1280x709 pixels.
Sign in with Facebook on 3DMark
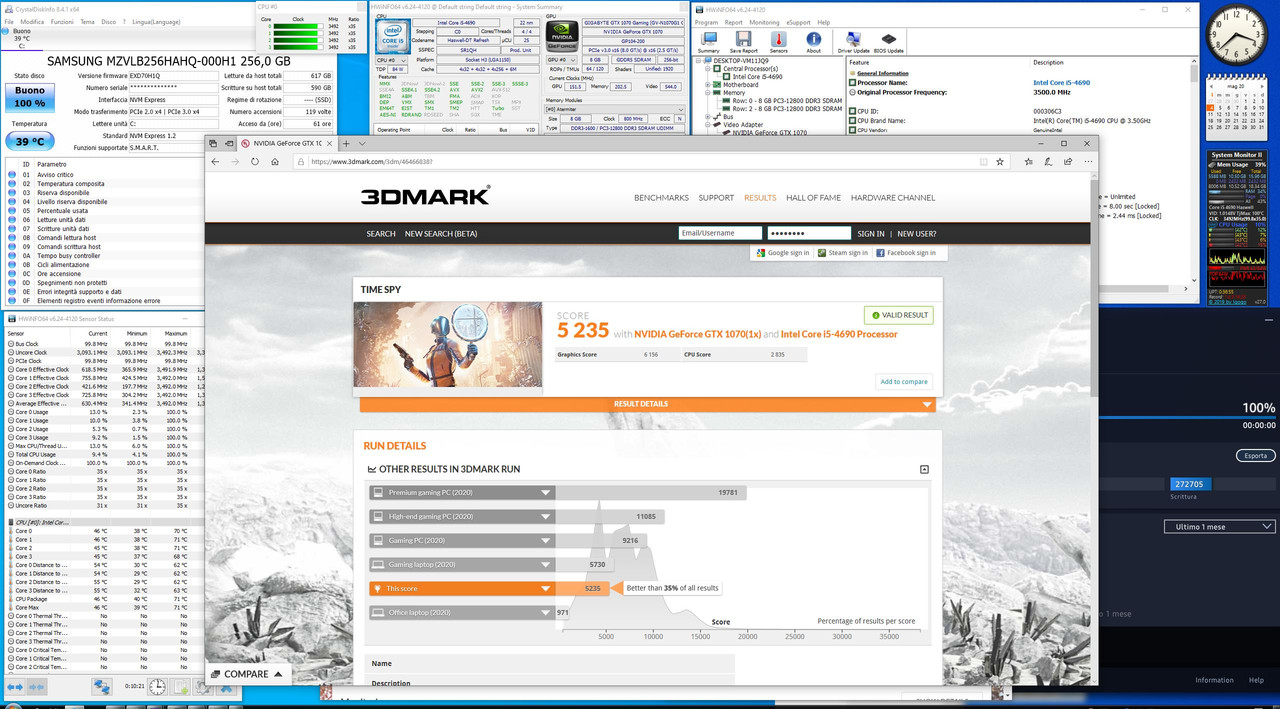point(906,253)
